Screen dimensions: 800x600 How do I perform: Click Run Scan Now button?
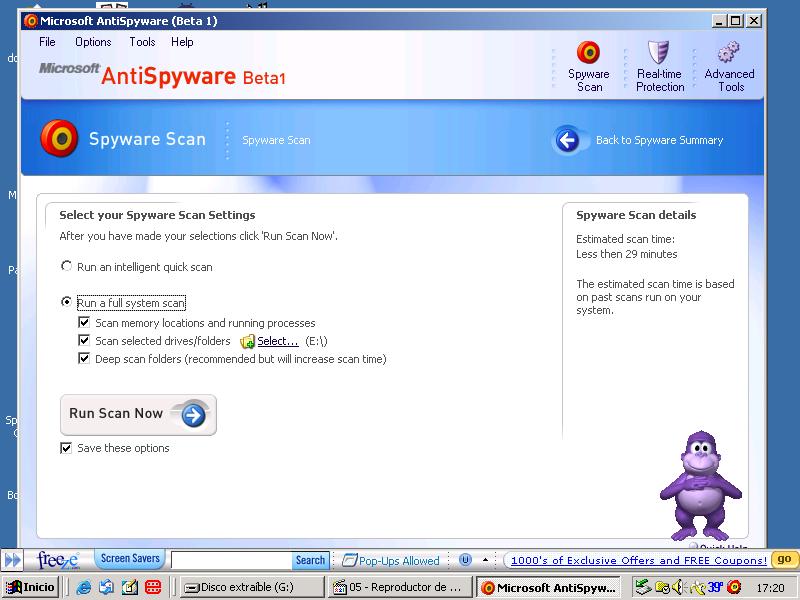coord(138,415)
